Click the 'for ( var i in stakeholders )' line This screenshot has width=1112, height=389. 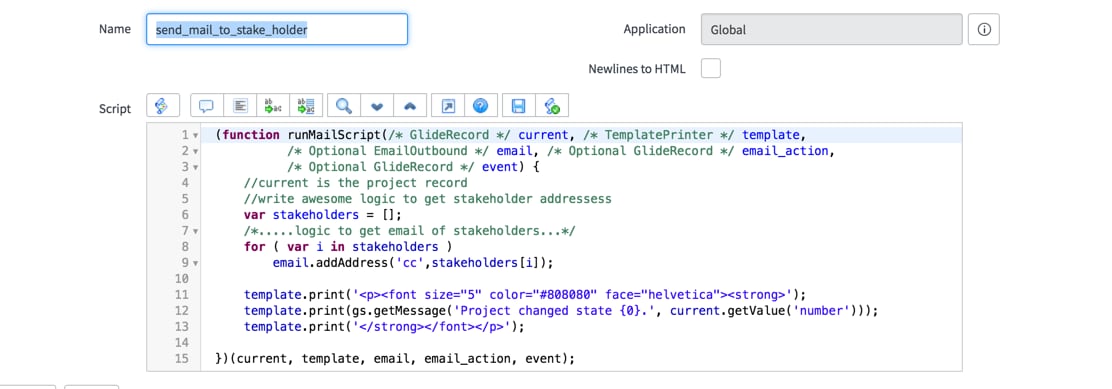pos(348,247)
